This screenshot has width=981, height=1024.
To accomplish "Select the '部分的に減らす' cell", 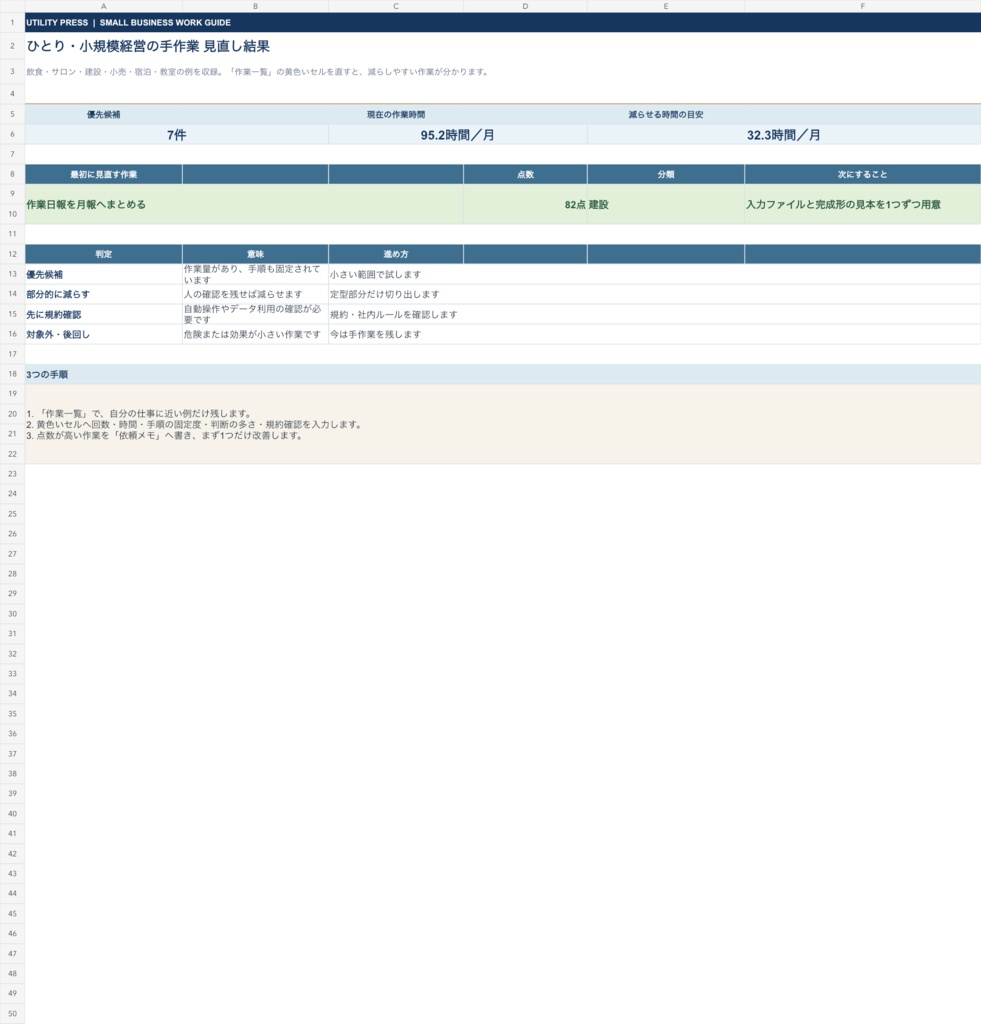I will [x=103, y=295].
